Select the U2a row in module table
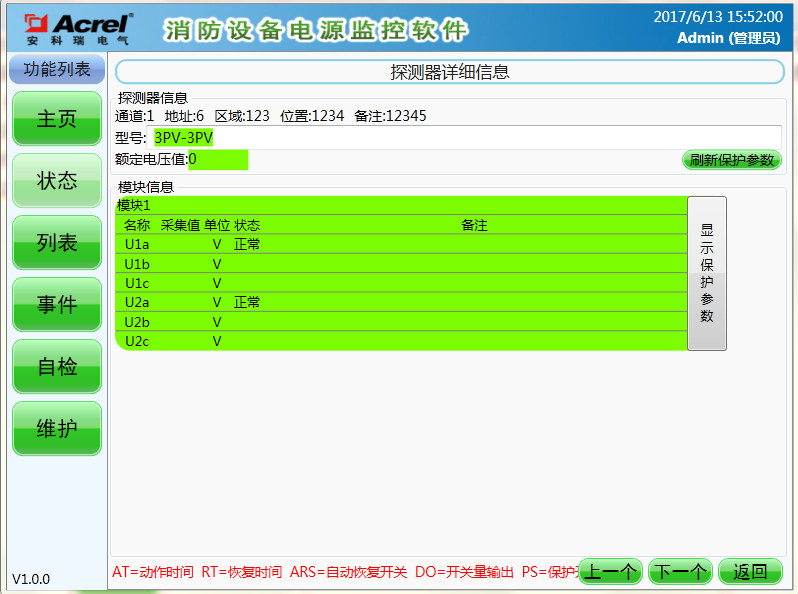The image size is (798, 594). (400, 302)
